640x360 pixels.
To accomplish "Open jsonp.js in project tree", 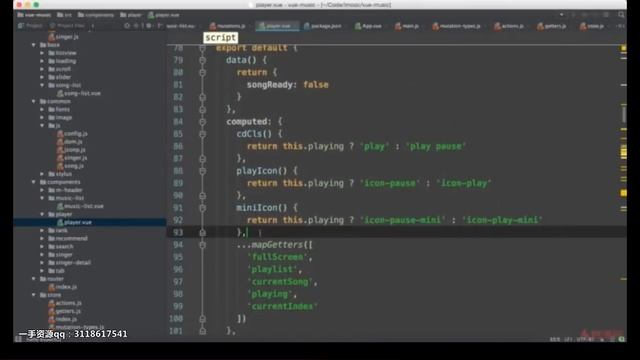I will (71, 150).
